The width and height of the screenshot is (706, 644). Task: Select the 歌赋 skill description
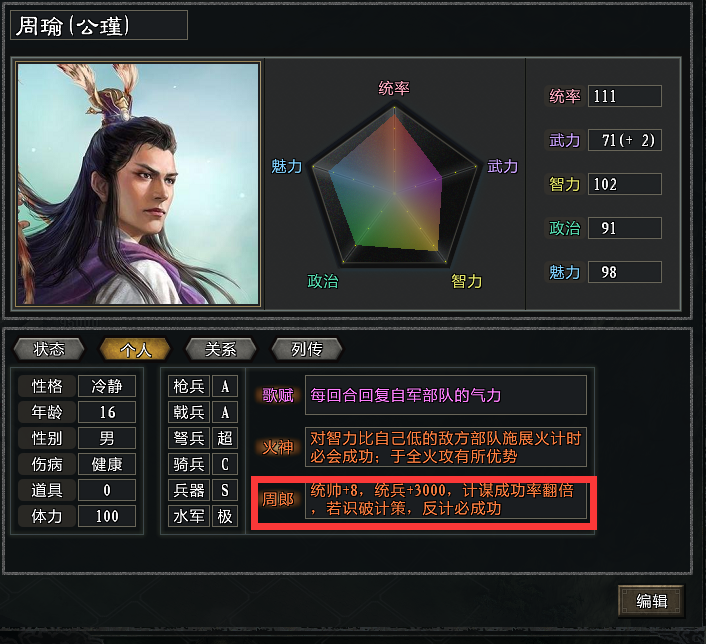click(x=445, y=395)
